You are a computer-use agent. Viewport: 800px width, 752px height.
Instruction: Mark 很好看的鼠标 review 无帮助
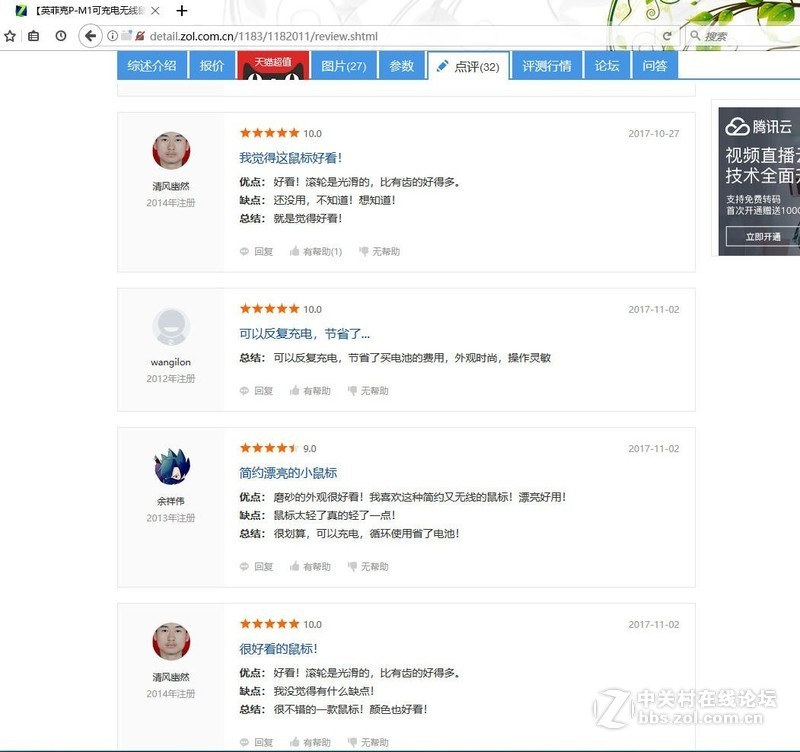point(368,742)
